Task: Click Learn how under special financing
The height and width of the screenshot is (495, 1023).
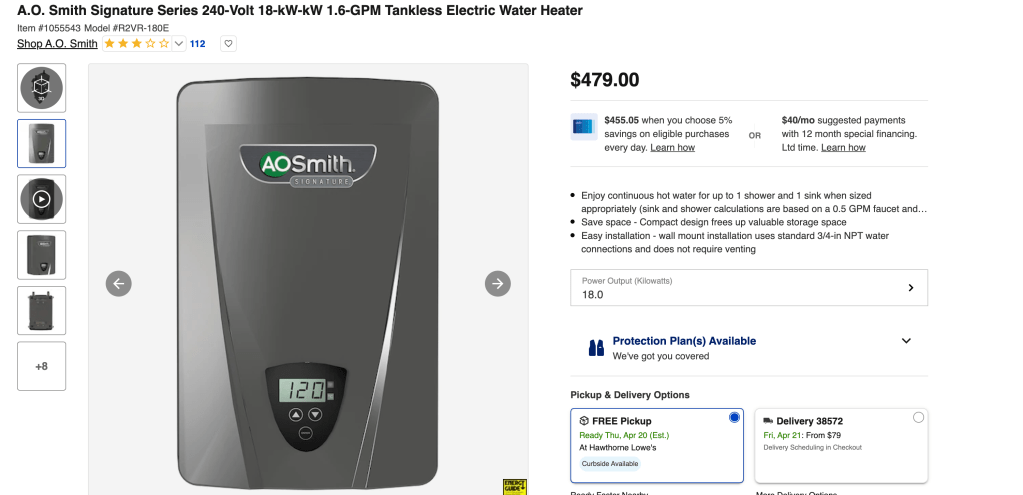Action: (x=843, y=147)
